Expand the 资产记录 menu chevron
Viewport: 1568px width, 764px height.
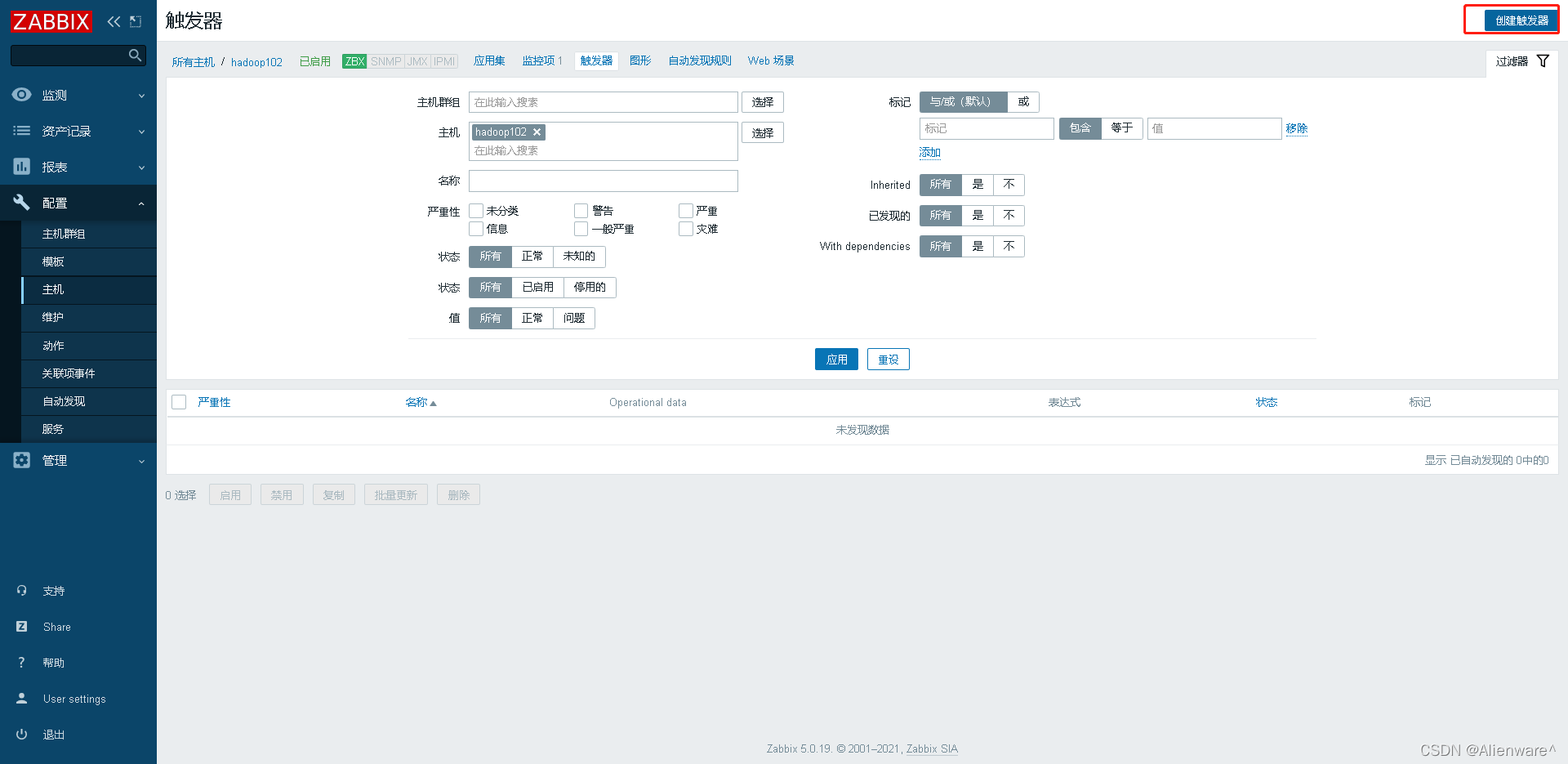pyautogui.click(x=141, y=132)
